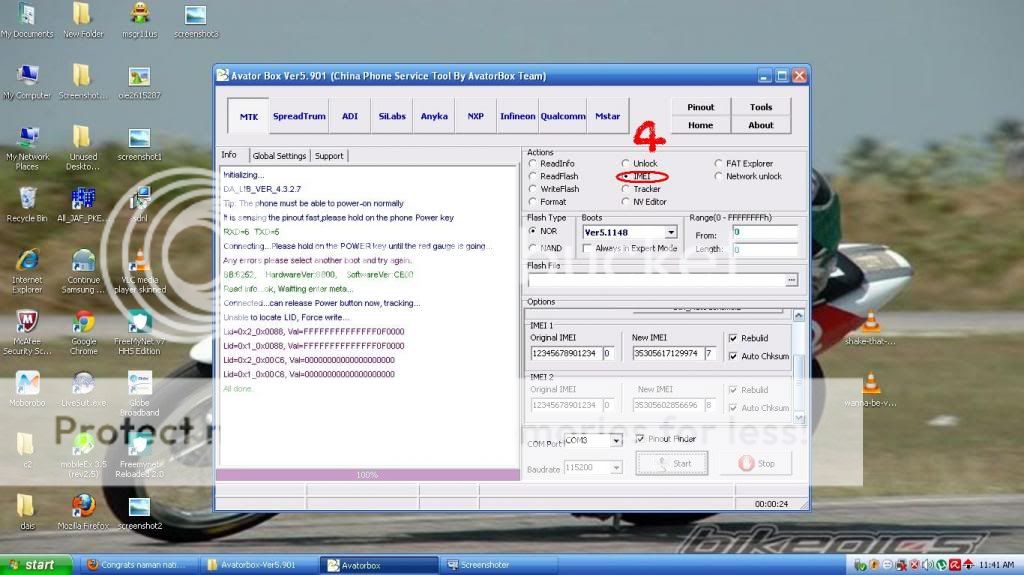This screenshot has width=1024, height=575.
Task: Open Globe Broadband desktop icon
Action: click(139, 394)
